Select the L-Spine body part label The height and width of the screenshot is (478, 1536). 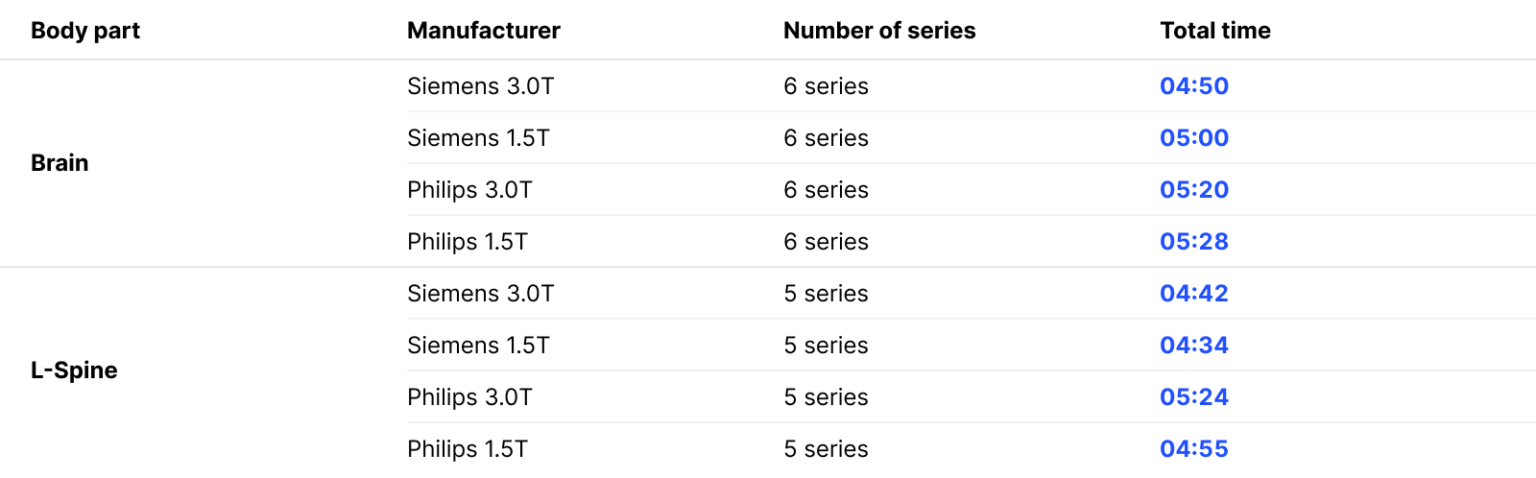(74, 371)
